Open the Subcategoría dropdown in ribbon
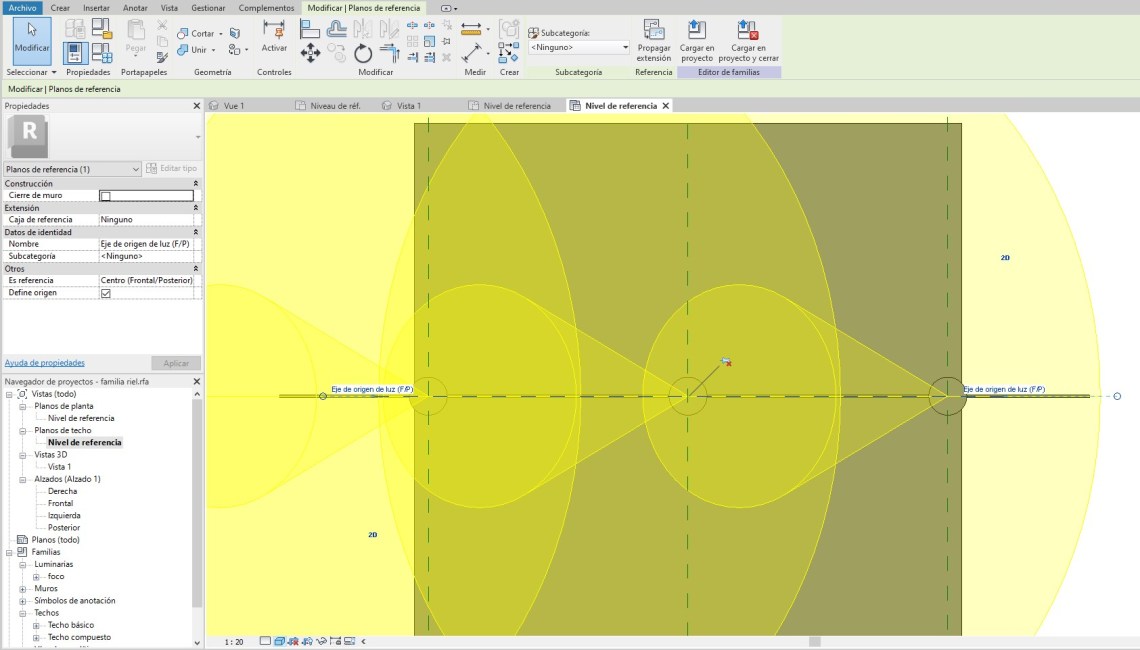 point(625,47)
